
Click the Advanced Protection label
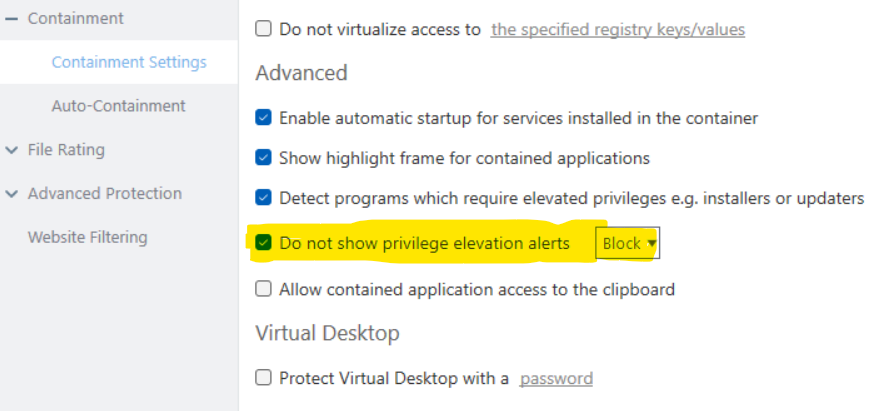(105, 194)
